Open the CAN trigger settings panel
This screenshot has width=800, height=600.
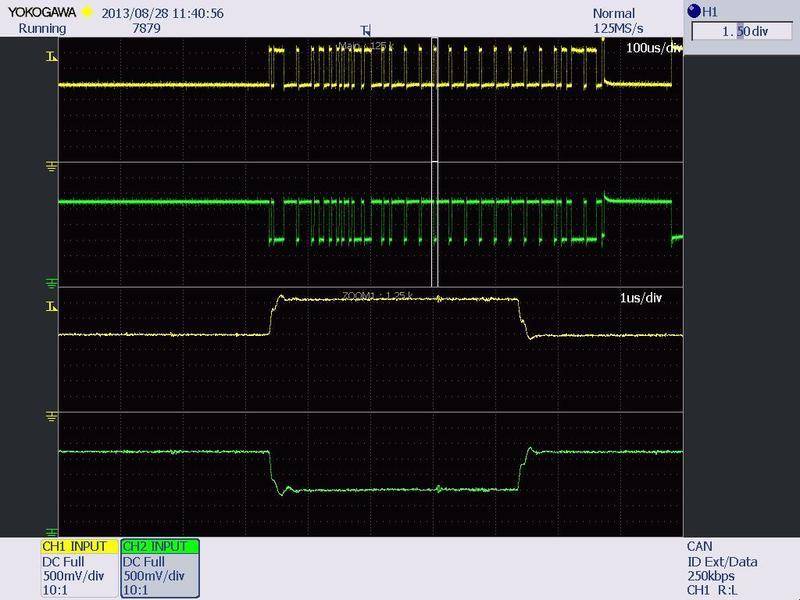(x=699, y=547)
